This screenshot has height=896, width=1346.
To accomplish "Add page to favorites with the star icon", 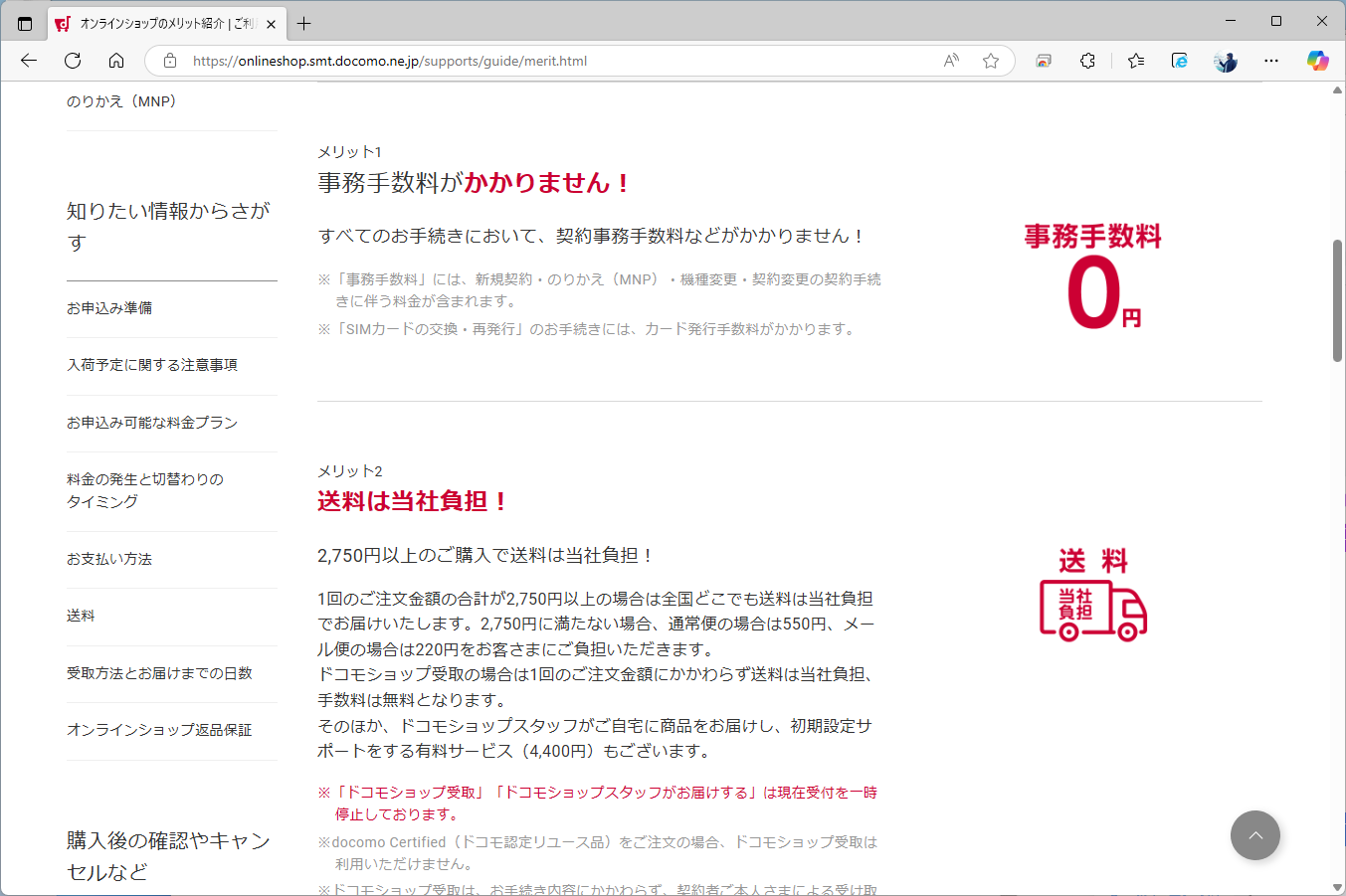I will (x=990, y=61).
